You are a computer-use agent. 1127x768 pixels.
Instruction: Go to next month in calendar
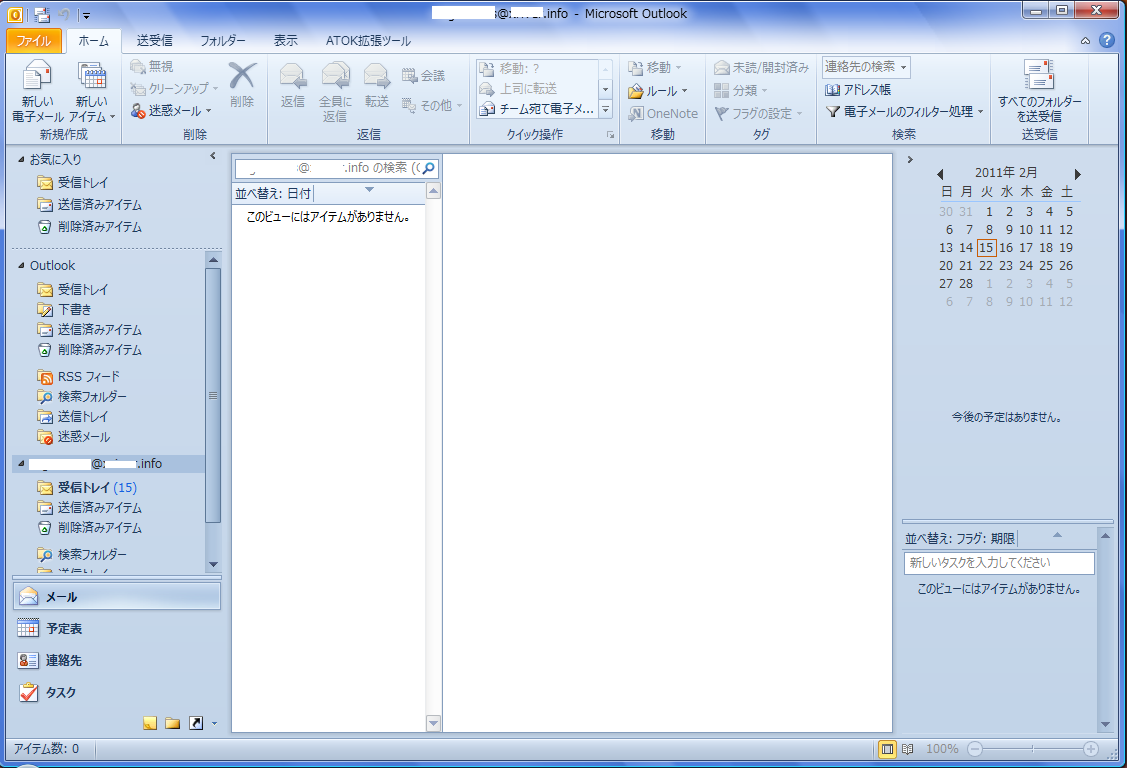pos(1078,174)
